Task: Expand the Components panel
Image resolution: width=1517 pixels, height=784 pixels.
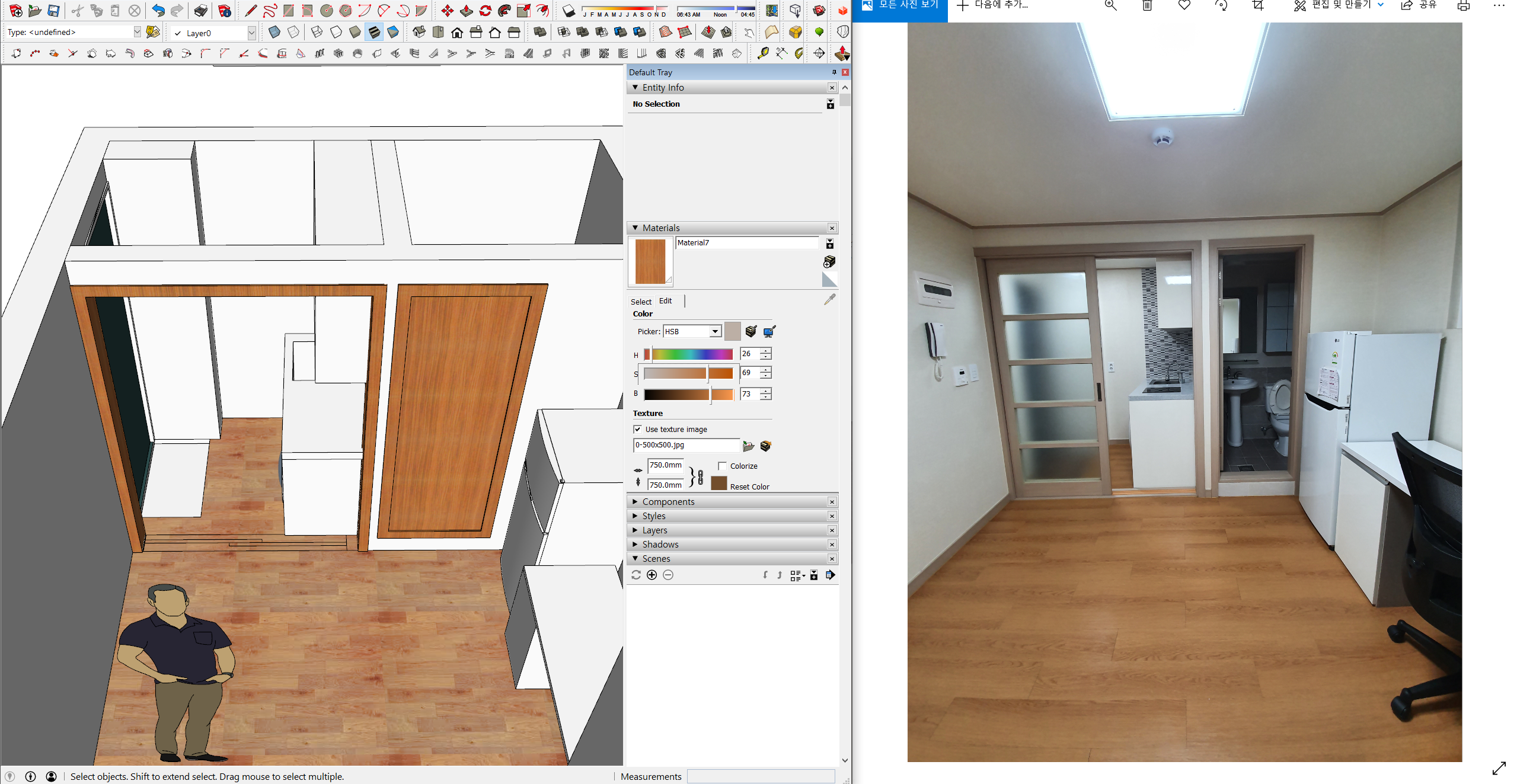Action: [668, 501]
